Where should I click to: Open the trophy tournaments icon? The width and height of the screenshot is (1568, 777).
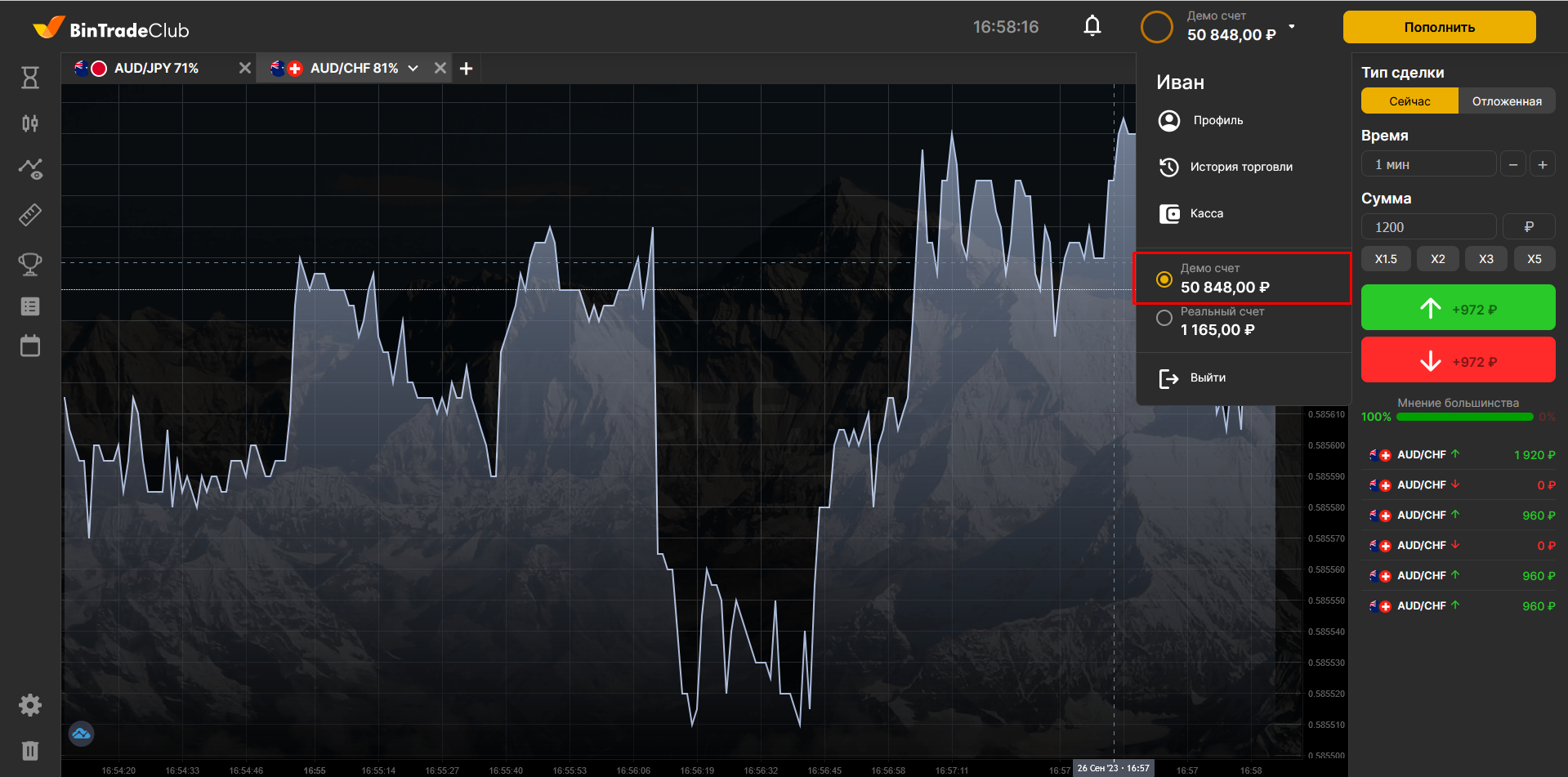pyautogui.click(x=30, y=263)
